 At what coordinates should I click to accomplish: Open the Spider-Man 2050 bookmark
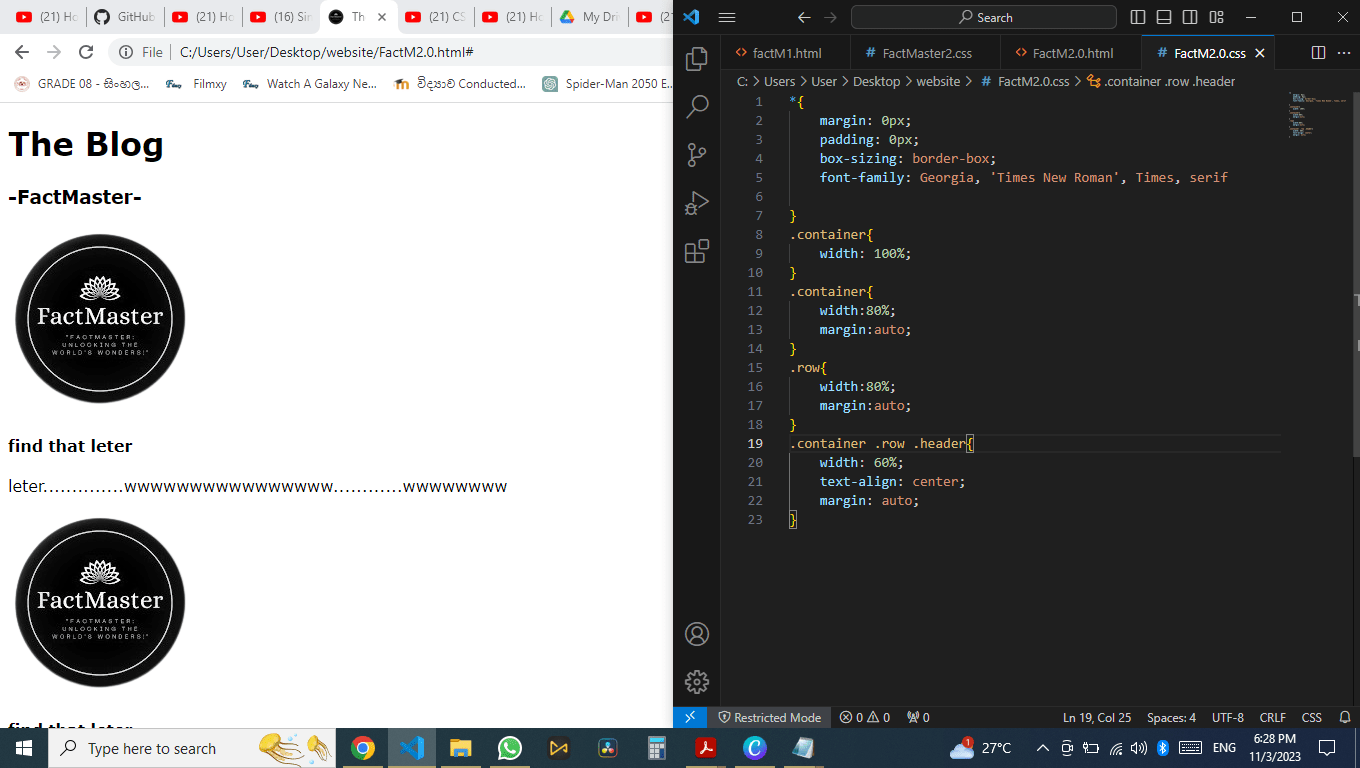pyautogui.click(x=608, y=84)
